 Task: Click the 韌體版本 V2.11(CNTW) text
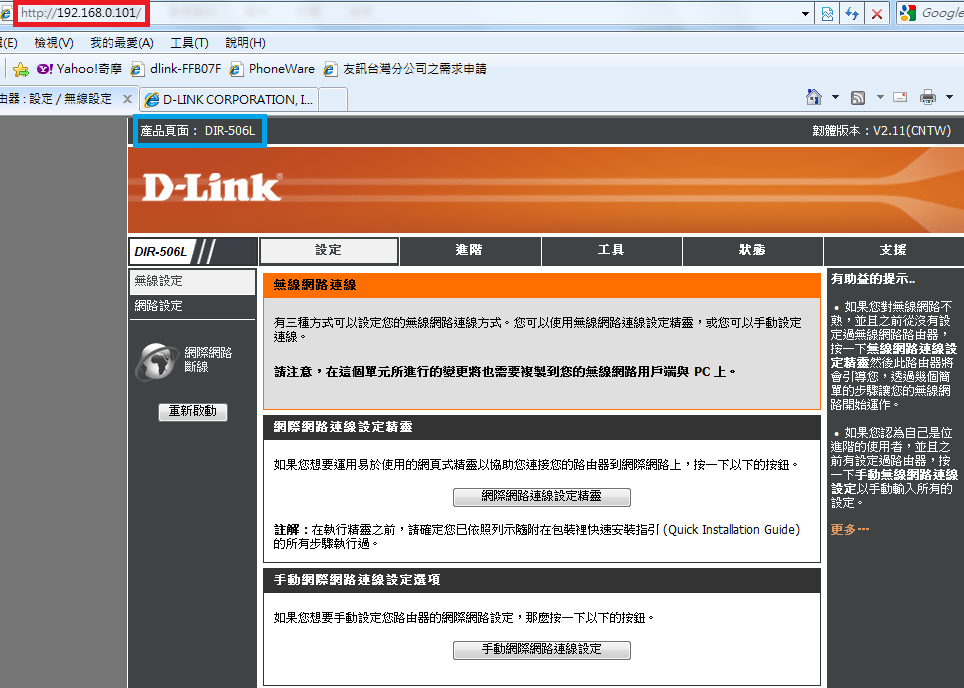(x=882, y=131)
